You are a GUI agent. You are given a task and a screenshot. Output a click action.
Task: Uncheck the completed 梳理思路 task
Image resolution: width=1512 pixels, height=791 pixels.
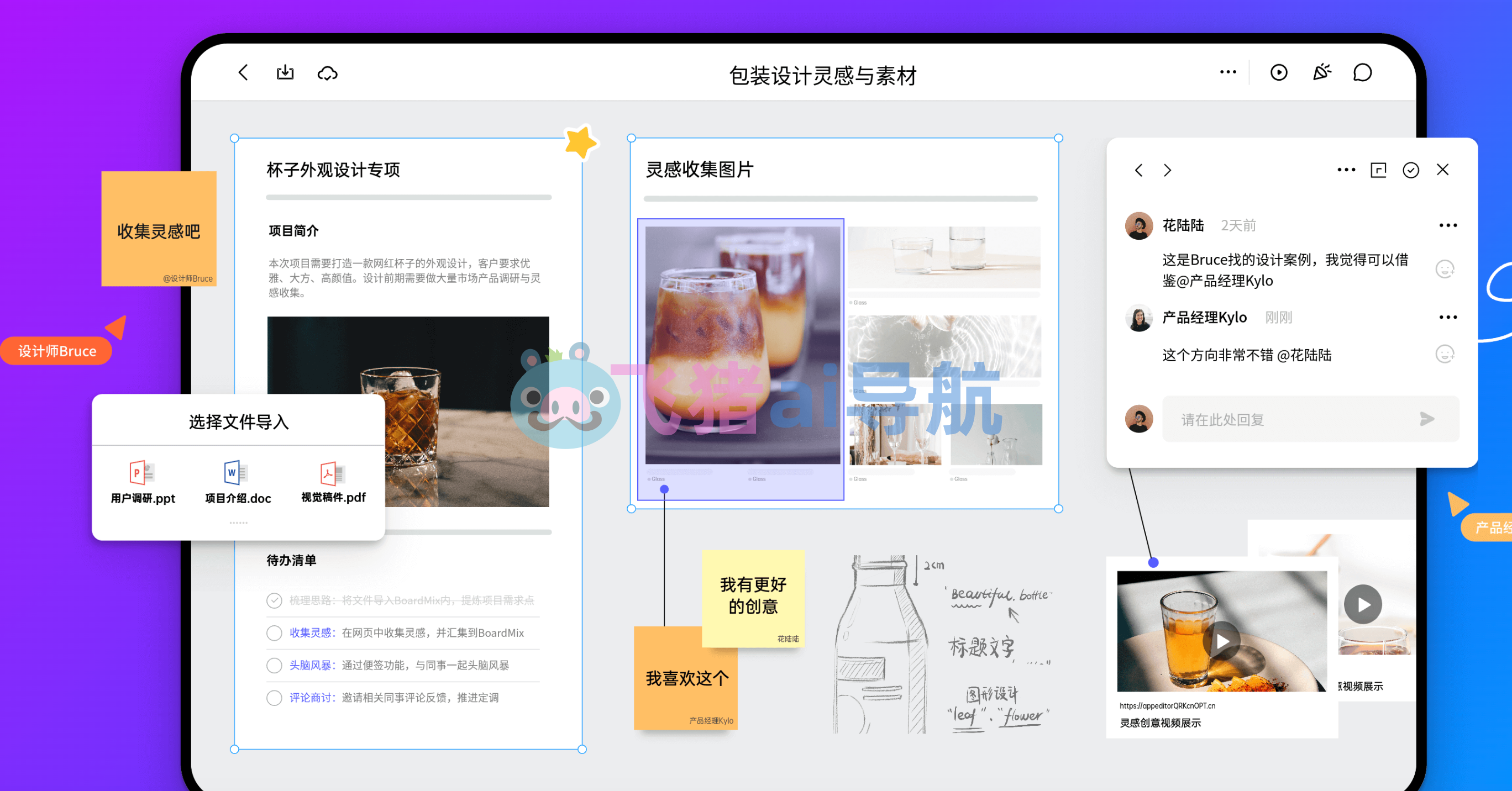tap(274, 600)
